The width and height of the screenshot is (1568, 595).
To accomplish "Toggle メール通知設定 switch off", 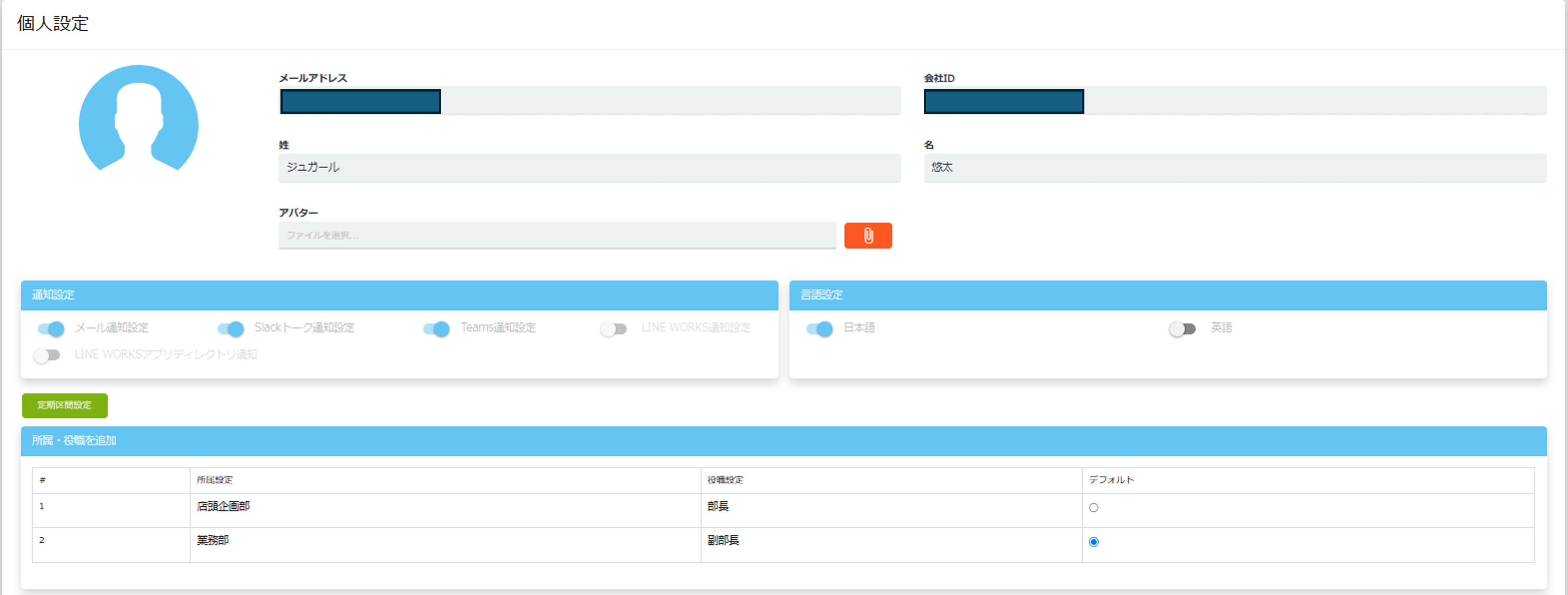I will tap(51, 328).
